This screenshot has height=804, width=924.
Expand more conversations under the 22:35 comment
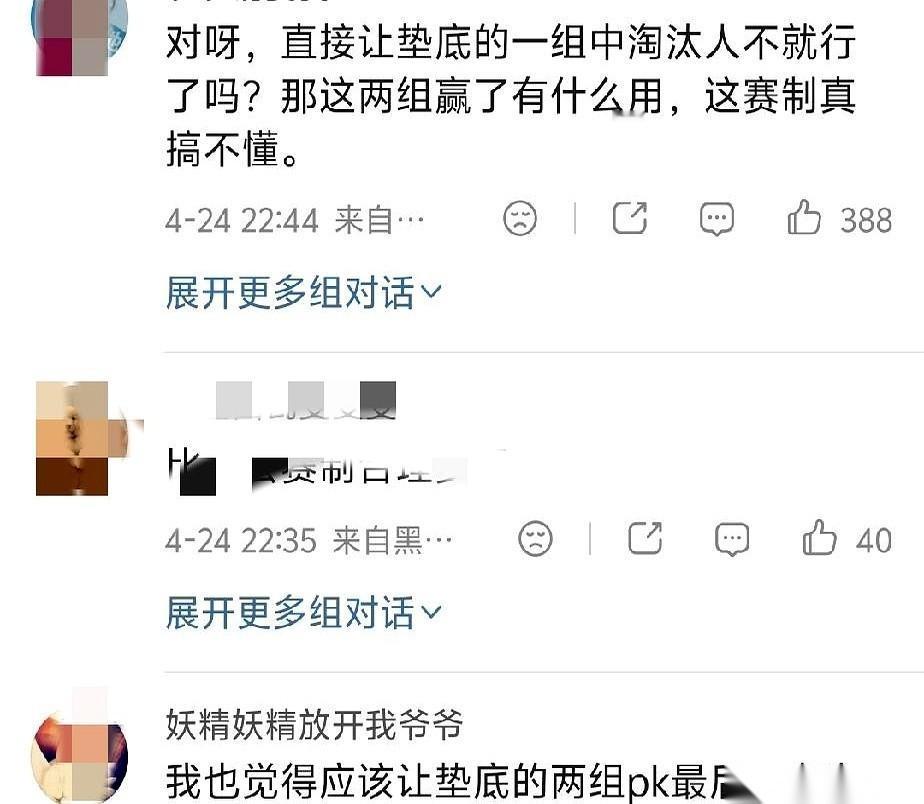pos(303,612)
